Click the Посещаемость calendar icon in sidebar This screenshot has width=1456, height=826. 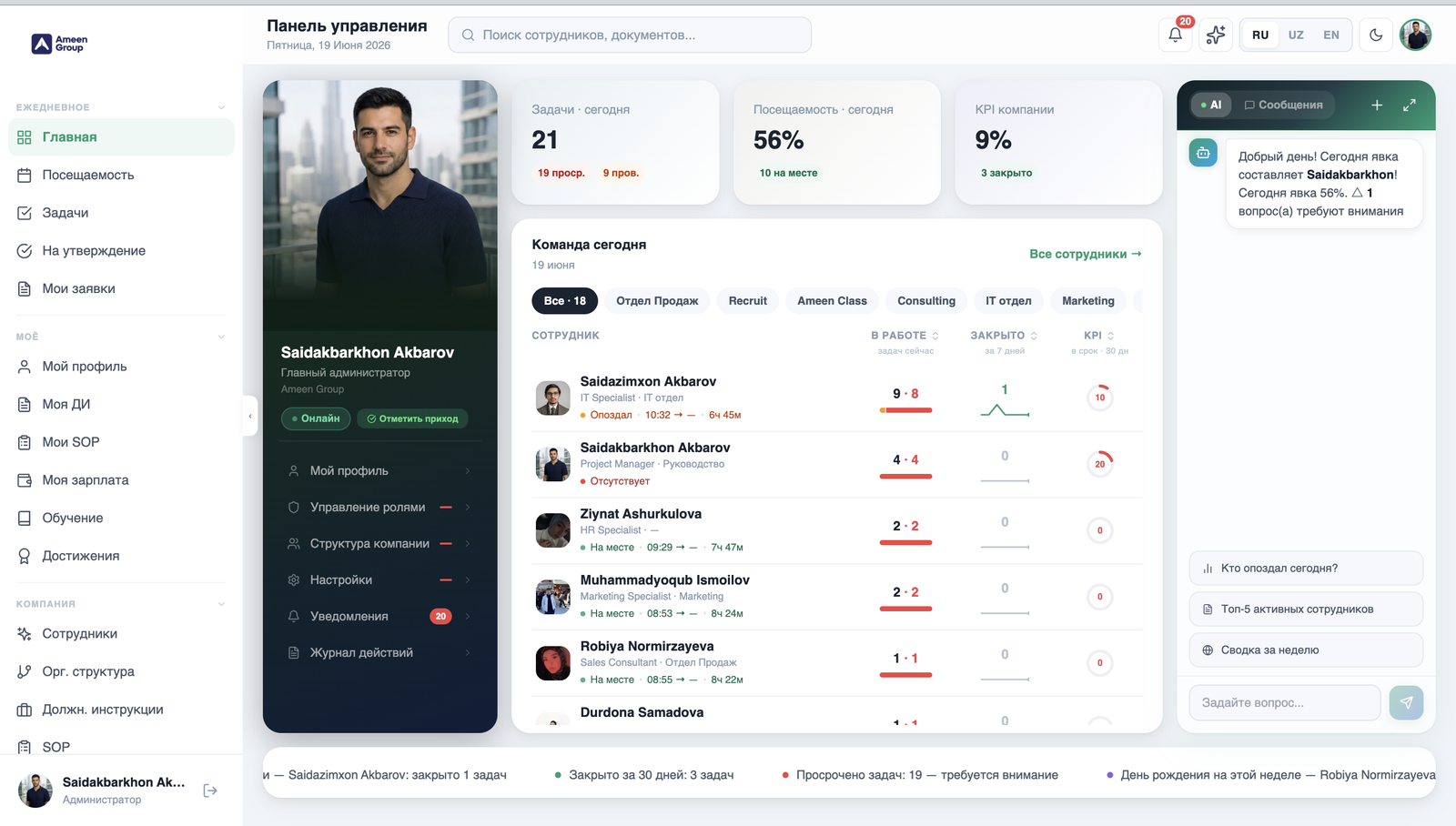tap(25, 175)
